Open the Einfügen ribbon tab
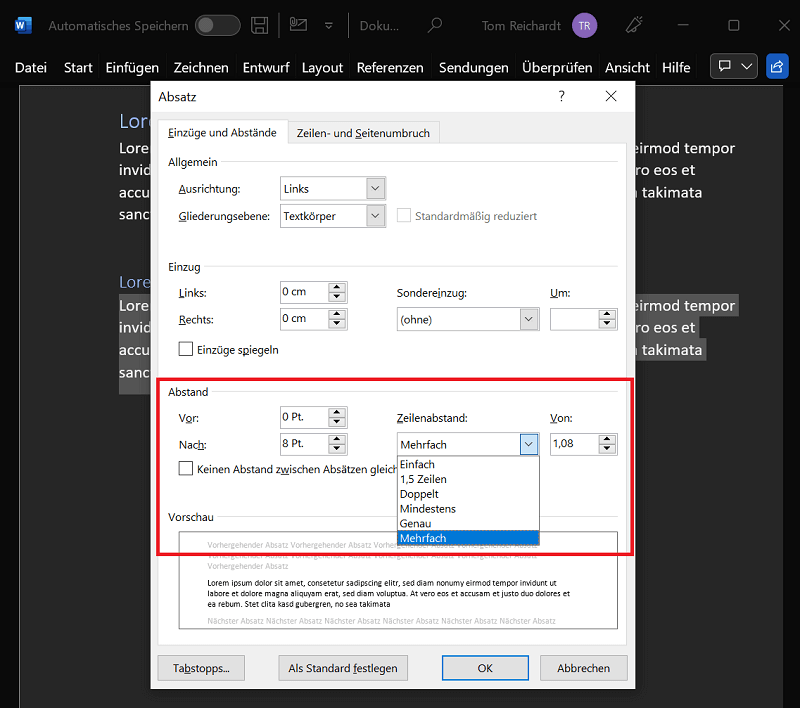The width and height of the screenshot is (800, 708). point(132,67)
